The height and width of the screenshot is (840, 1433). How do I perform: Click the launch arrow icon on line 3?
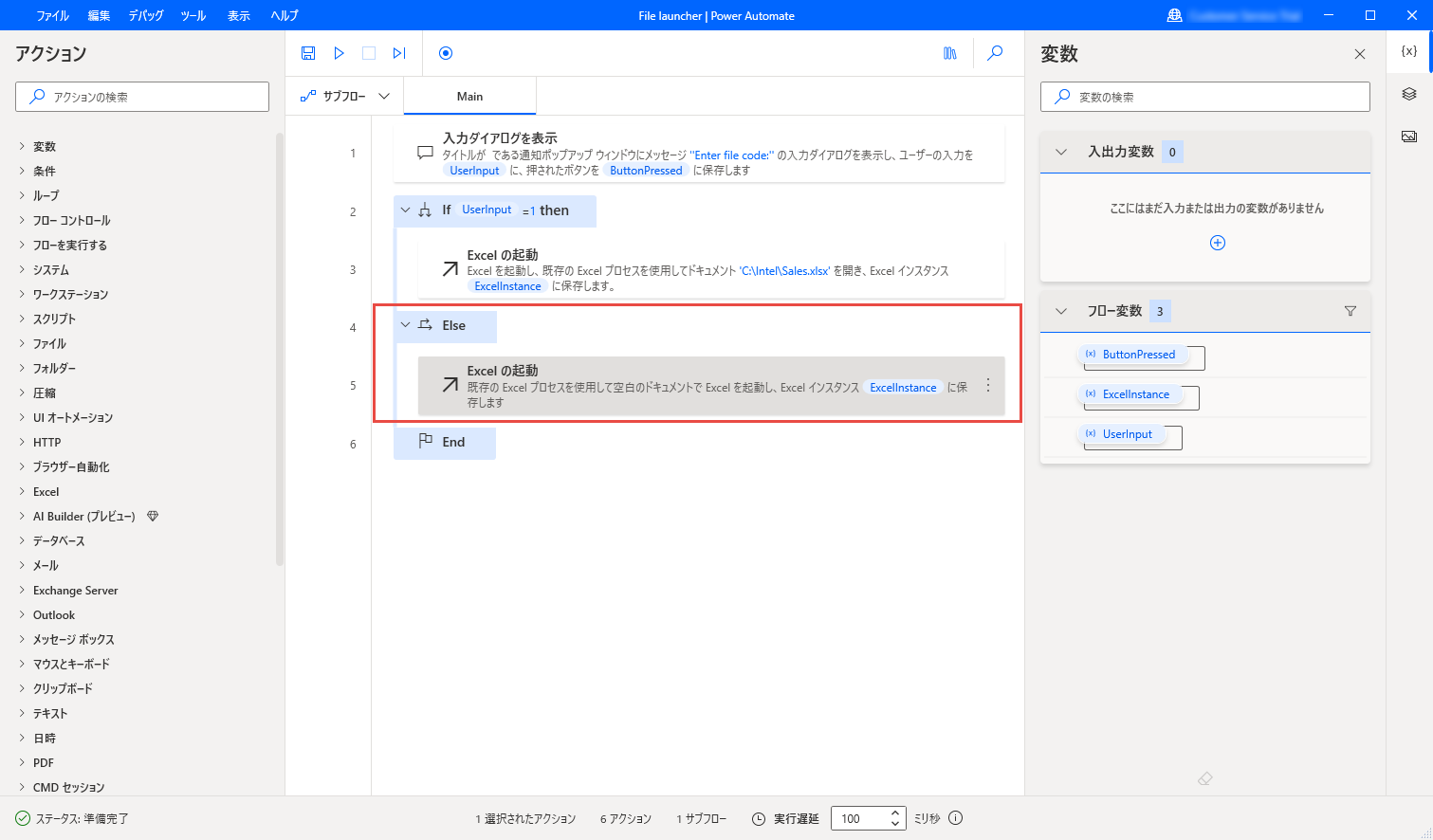pyautogui.click(x=450, y=269)
